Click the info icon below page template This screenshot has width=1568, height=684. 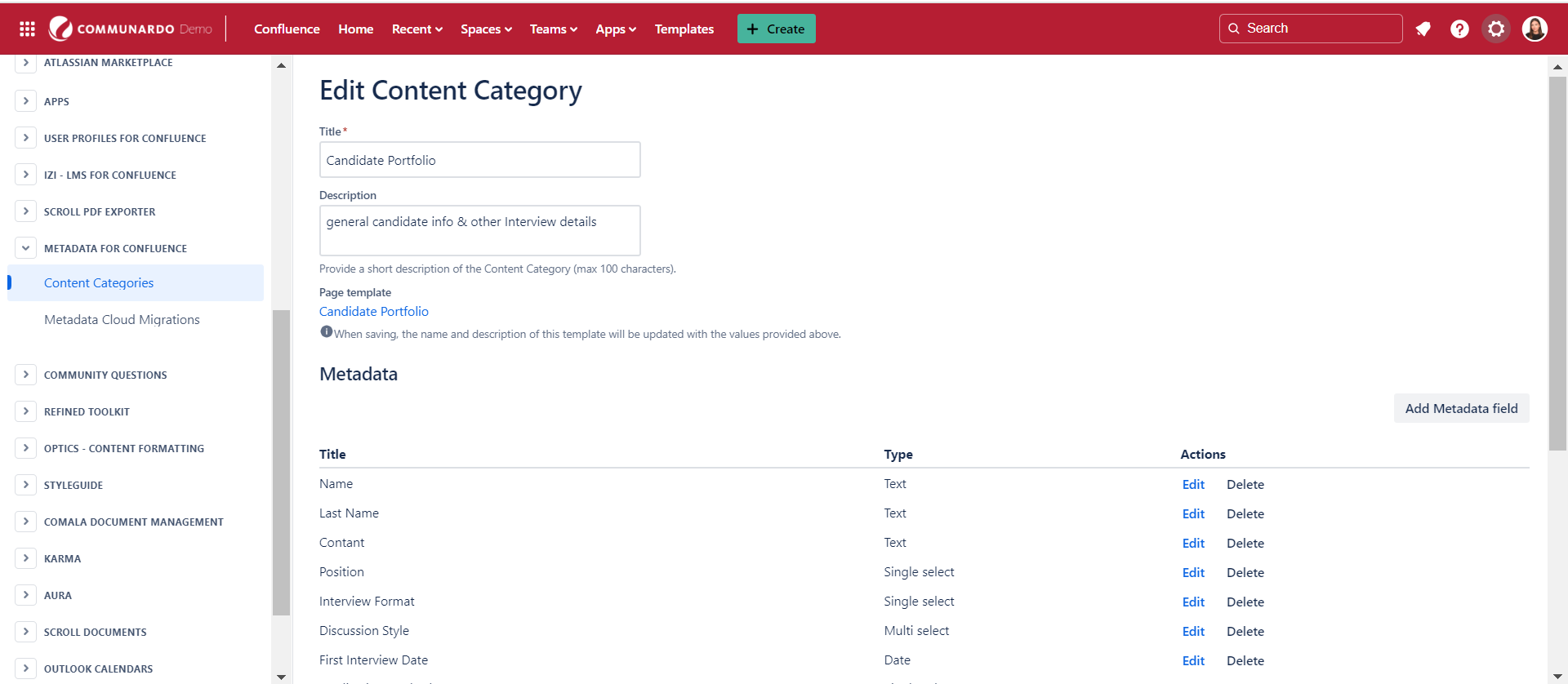[x=327, y=332]
